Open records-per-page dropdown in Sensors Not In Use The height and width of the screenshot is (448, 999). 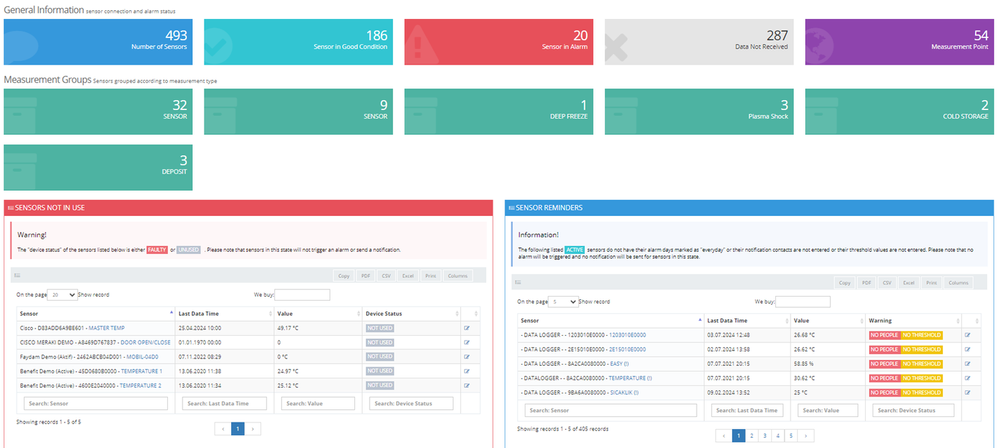coord(63,295)
